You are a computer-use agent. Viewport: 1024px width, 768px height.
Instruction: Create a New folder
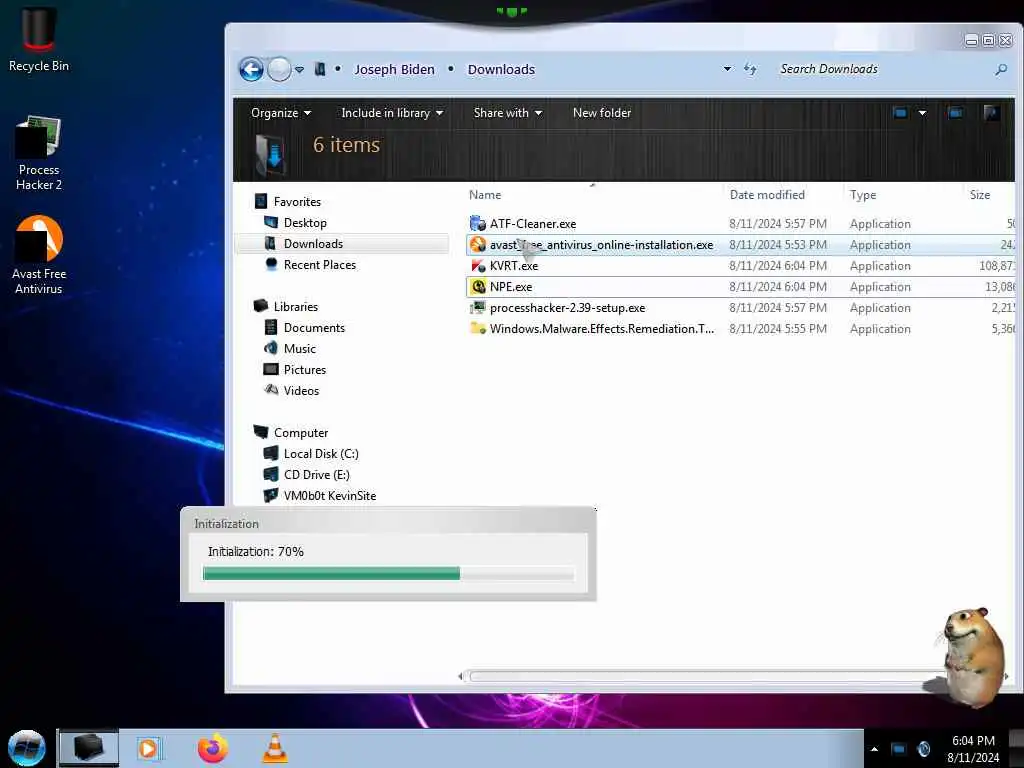[601, 113]
